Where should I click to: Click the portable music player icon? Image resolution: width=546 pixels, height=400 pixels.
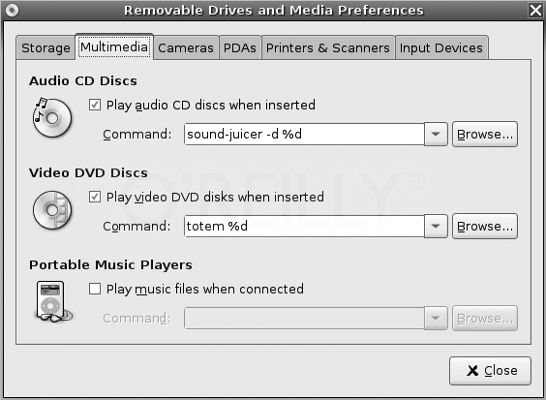[53, 302]
